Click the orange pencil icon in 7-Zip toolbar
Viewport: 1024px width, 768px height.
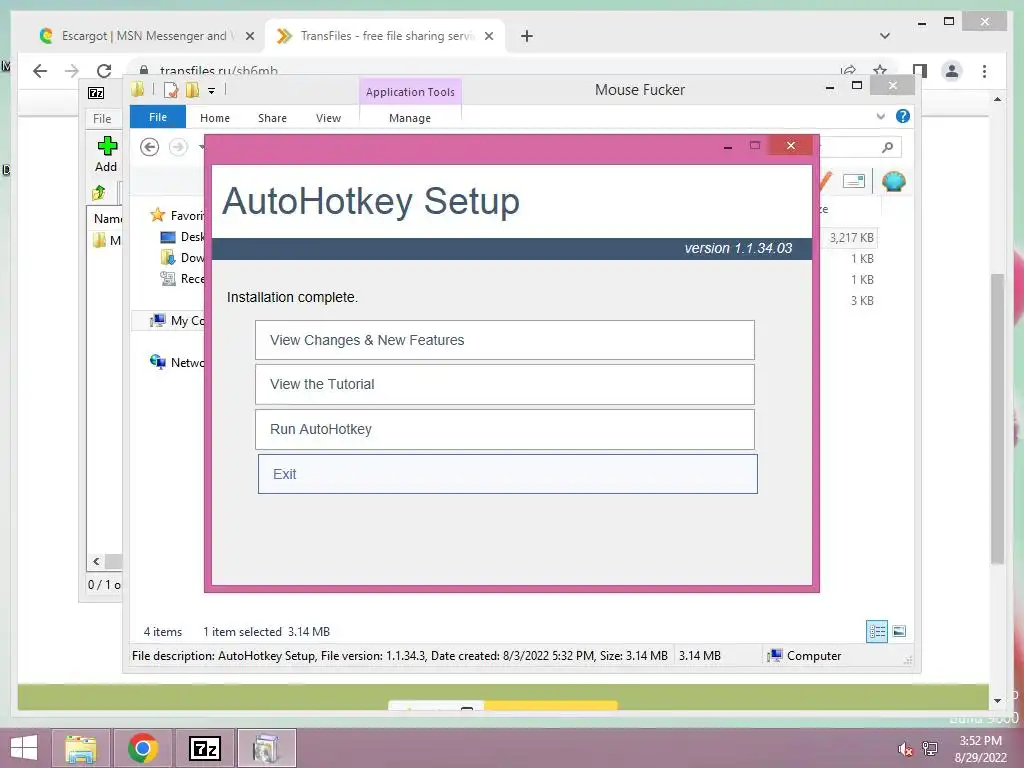[825, 181]
